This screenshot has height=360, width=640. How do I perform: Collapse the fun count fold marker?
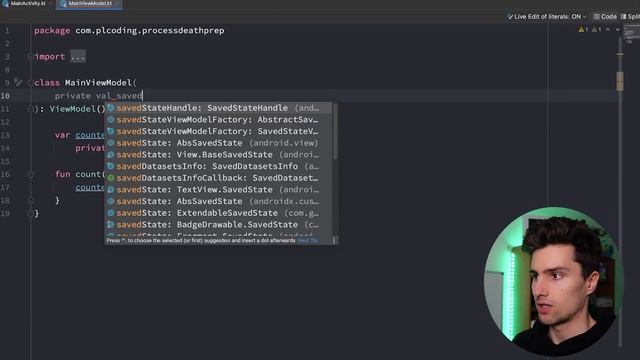tap(31, 174)
